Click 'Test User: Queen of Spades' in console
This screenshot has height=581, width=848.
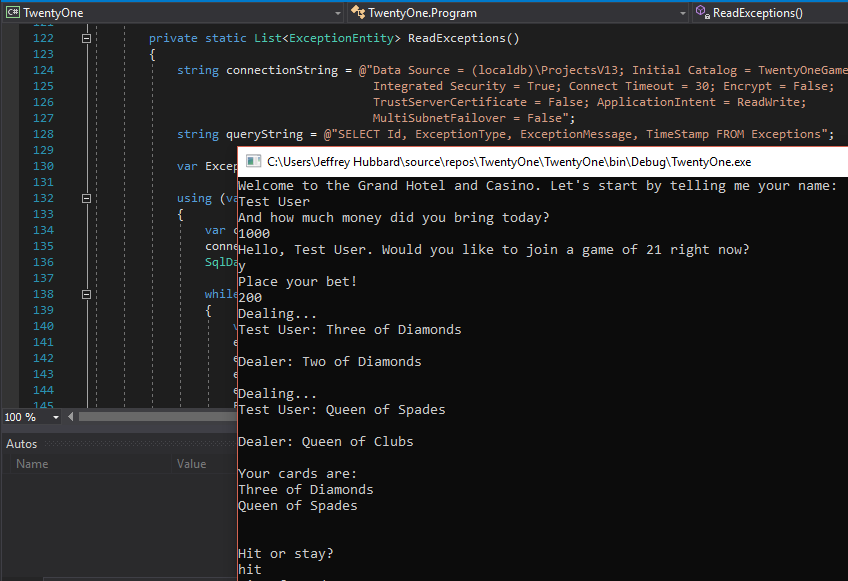coord(342,410)
